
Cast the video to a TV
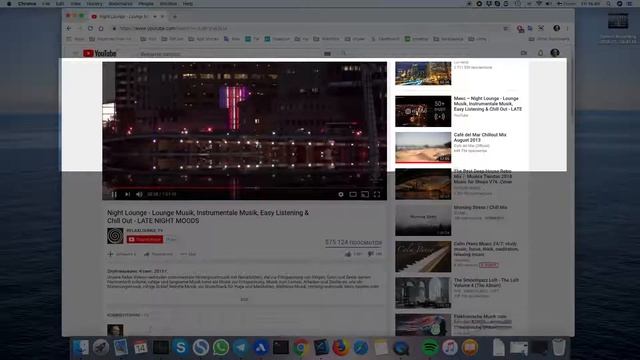point(365,195)
